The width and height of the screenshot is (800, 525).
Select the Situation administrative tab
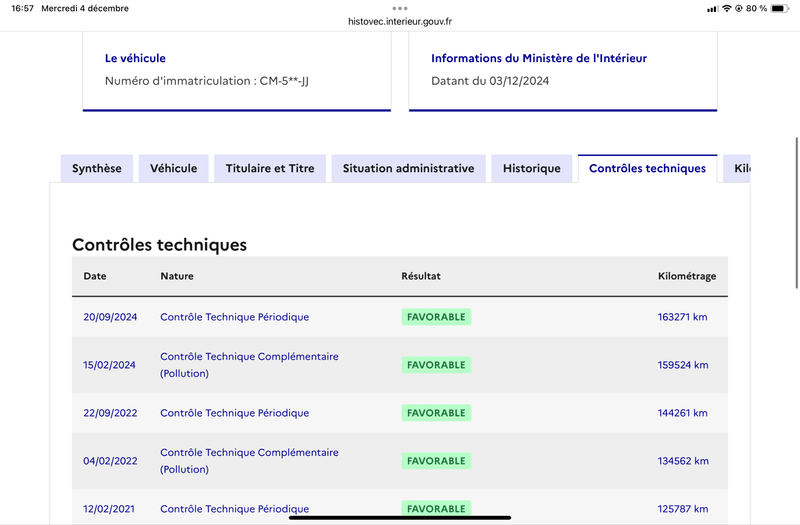[x=408, y=168]
